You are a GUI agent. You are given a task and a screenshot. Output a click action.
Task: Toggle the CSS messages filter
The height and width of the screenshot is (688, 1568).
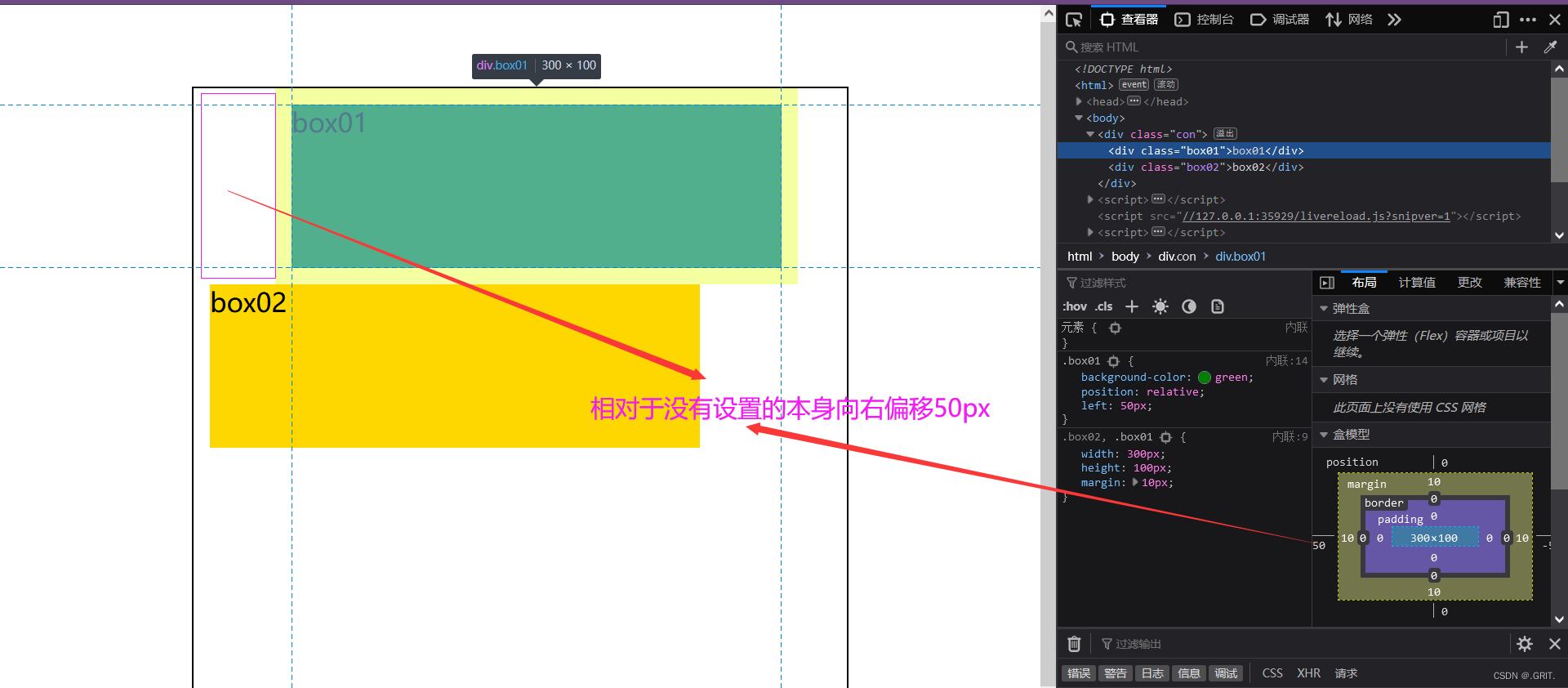(1272, 673)
